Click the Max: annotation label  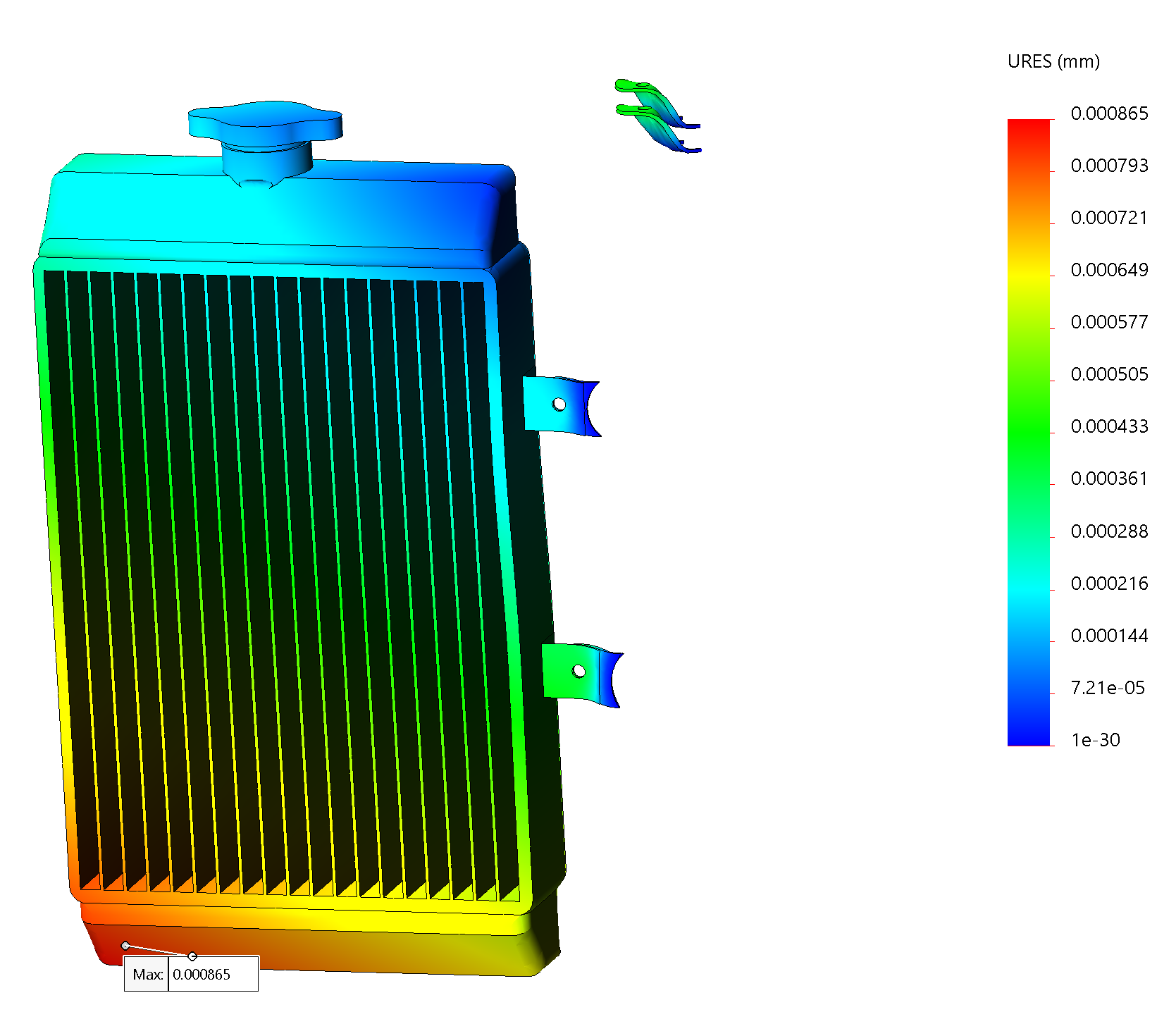(x=147, y=974)
